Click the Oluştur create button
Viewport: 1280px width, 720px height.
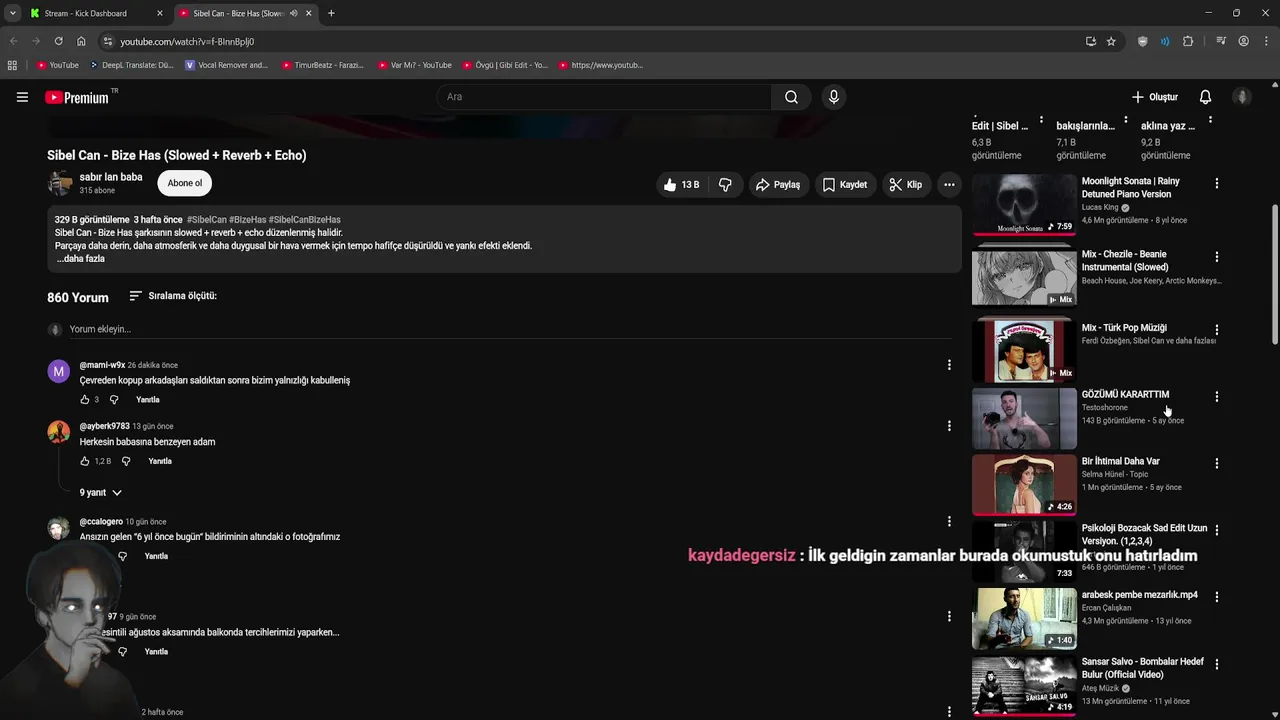[1155, 97]
